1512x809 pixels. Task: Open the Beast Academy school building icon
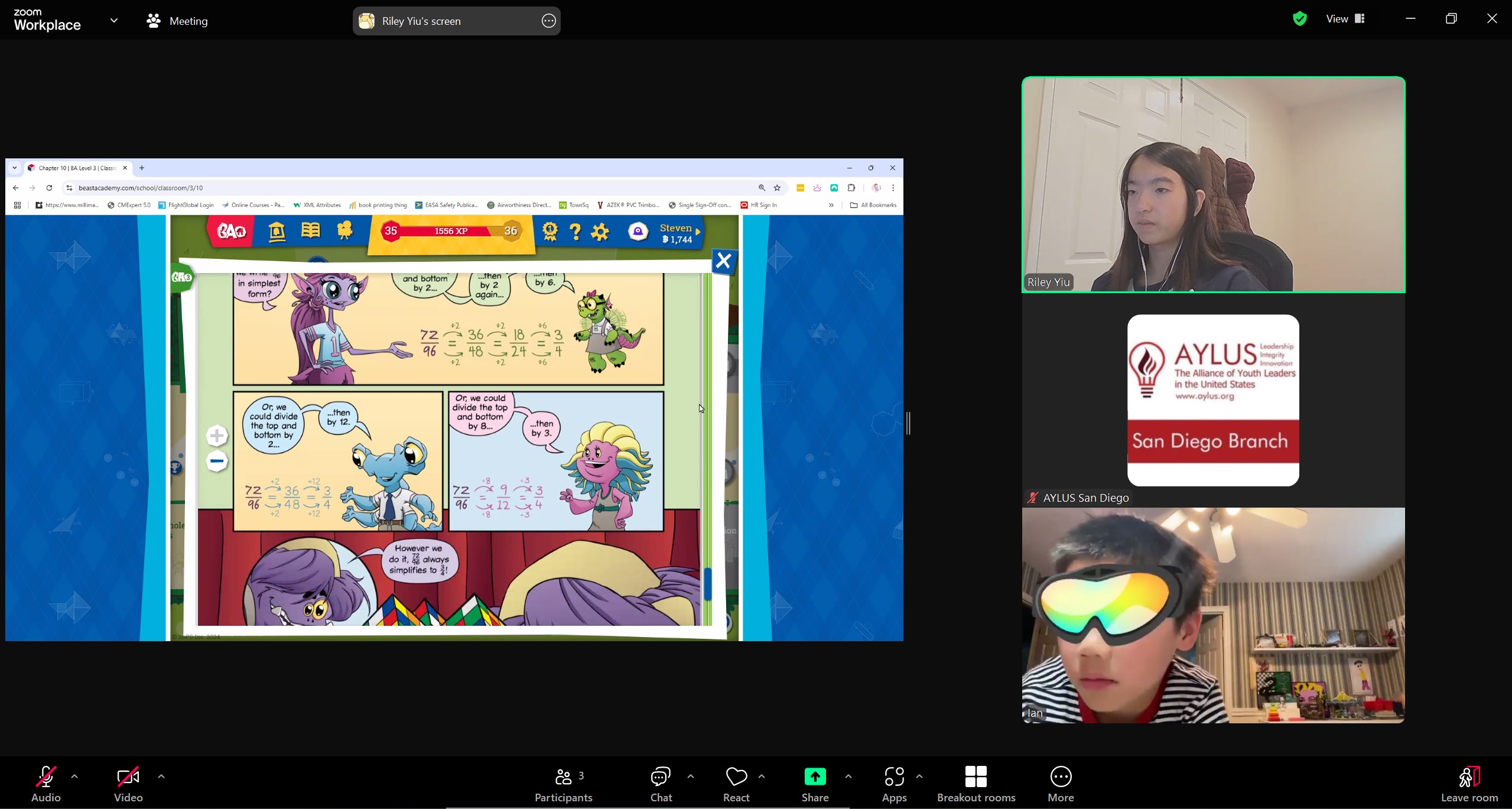click(x=277, y=231)
